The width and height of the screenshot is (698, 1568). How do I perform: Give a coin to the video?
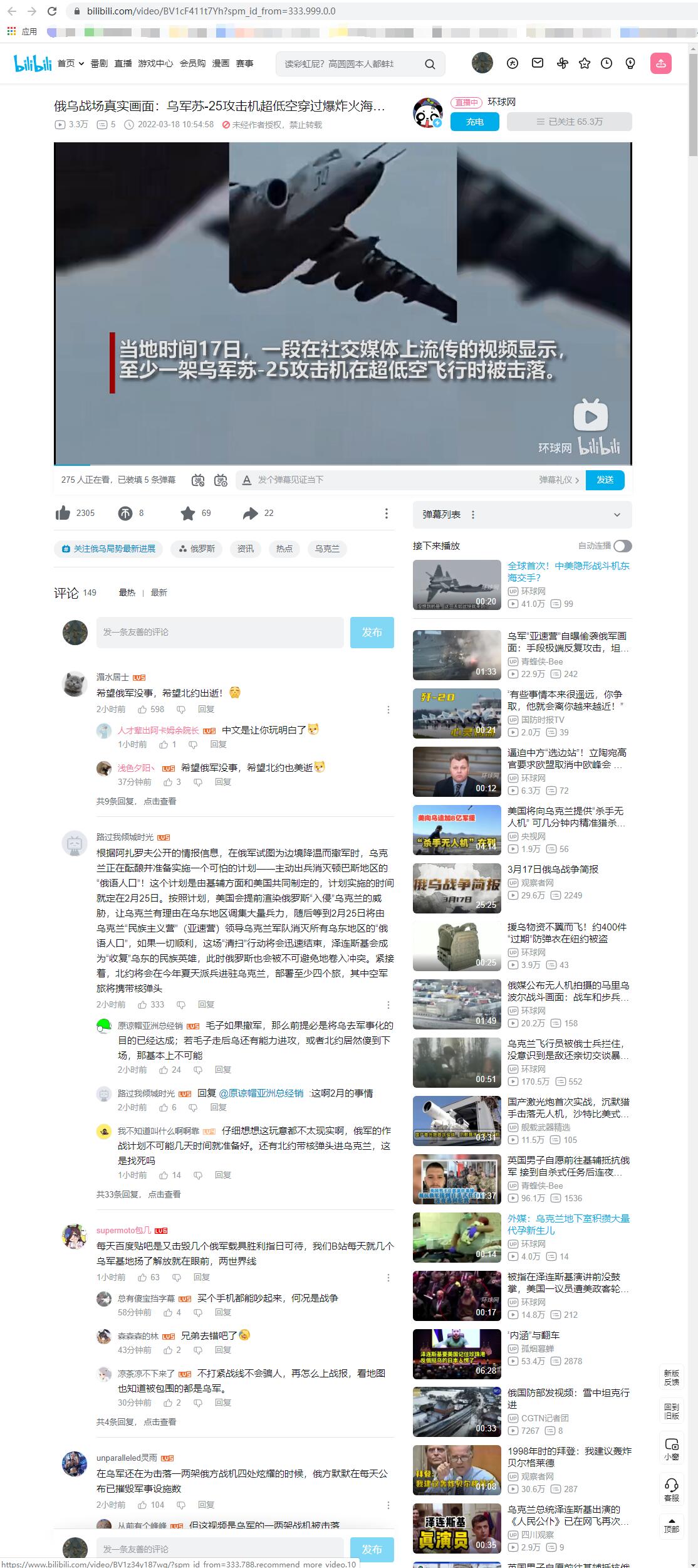[x=125, y=513]
